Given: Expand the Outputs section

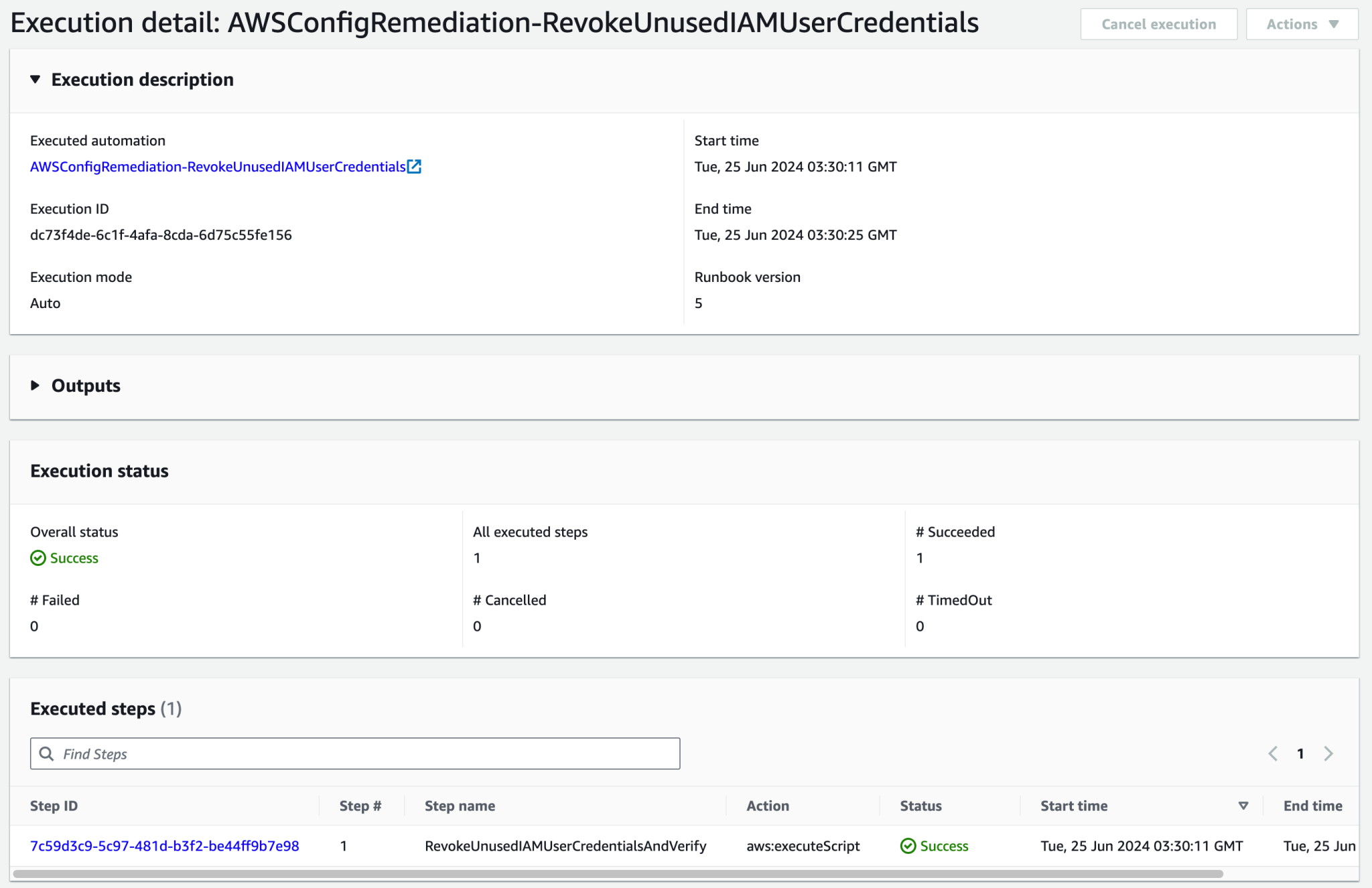Looking at the screenshot, I should [35, 385].
